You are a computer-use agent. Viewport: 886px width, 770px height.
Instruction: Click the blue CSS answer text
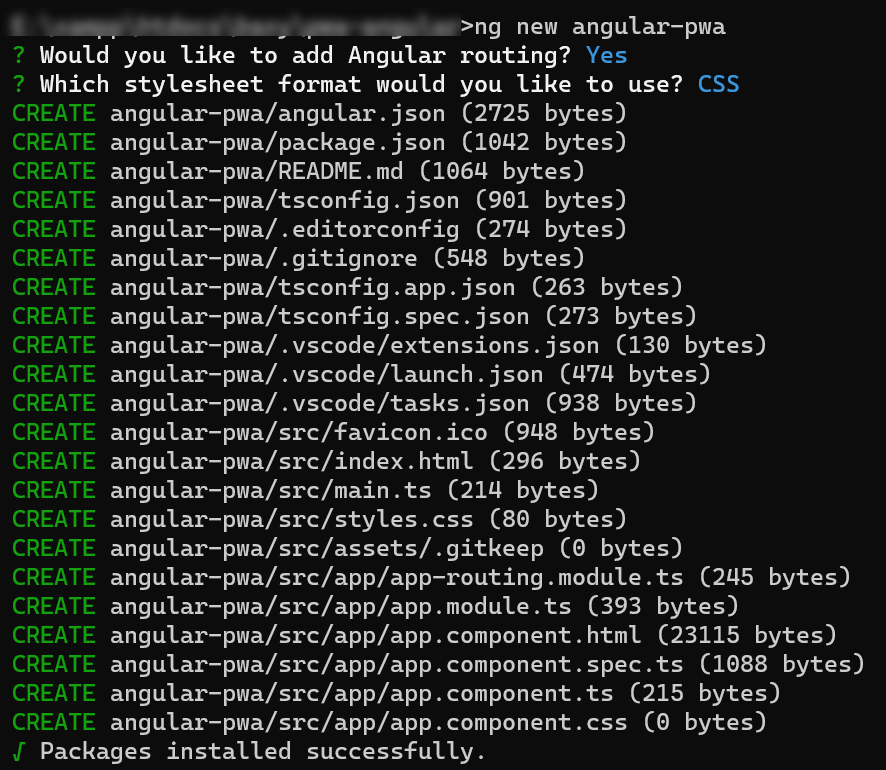[718, 84]
